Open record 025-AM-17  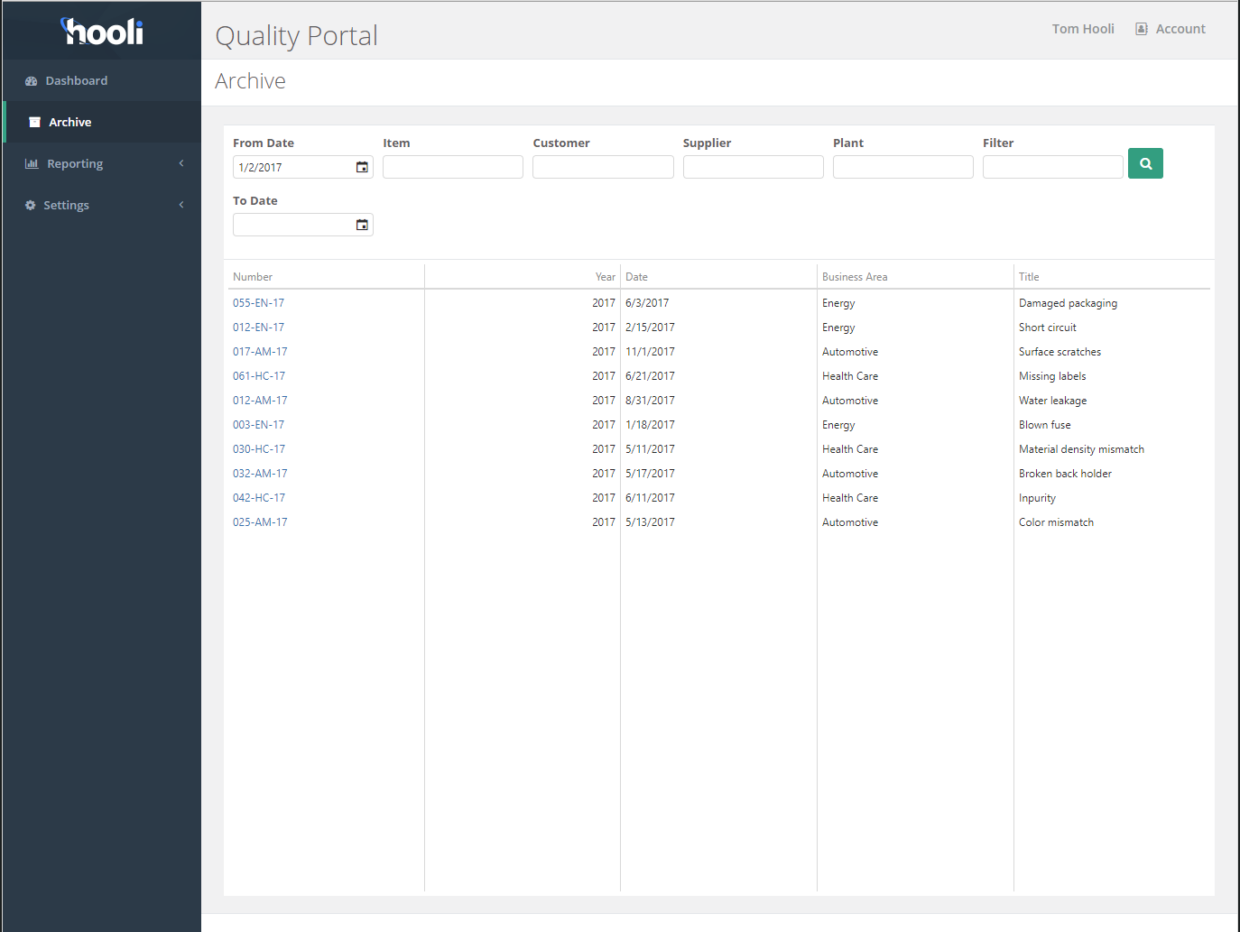pyautogui.click(x=260, y=522)
